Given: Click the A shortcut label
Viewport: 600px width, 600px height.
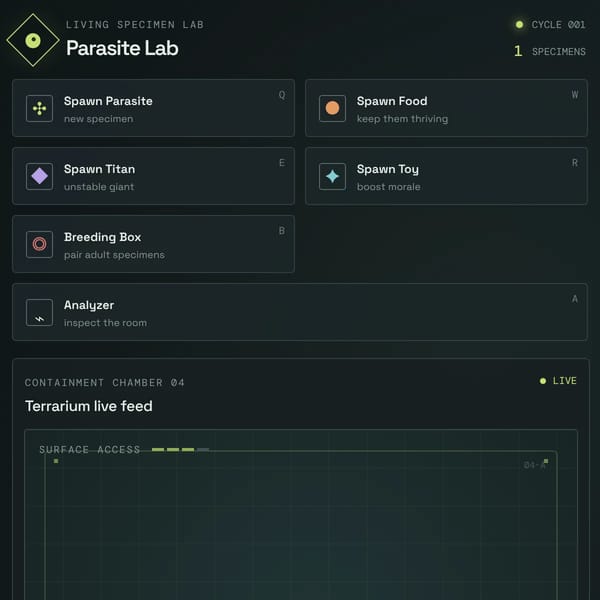Looking at the screenshot, I should (x=575, y=299).
